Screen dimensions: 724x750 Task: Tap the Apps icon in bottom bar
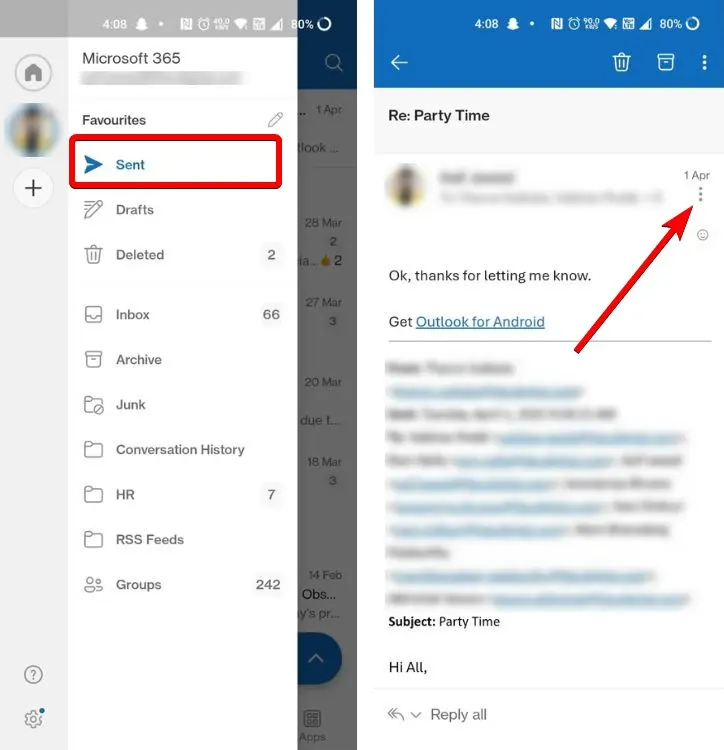pyautogui.click(x=312, y=725)
